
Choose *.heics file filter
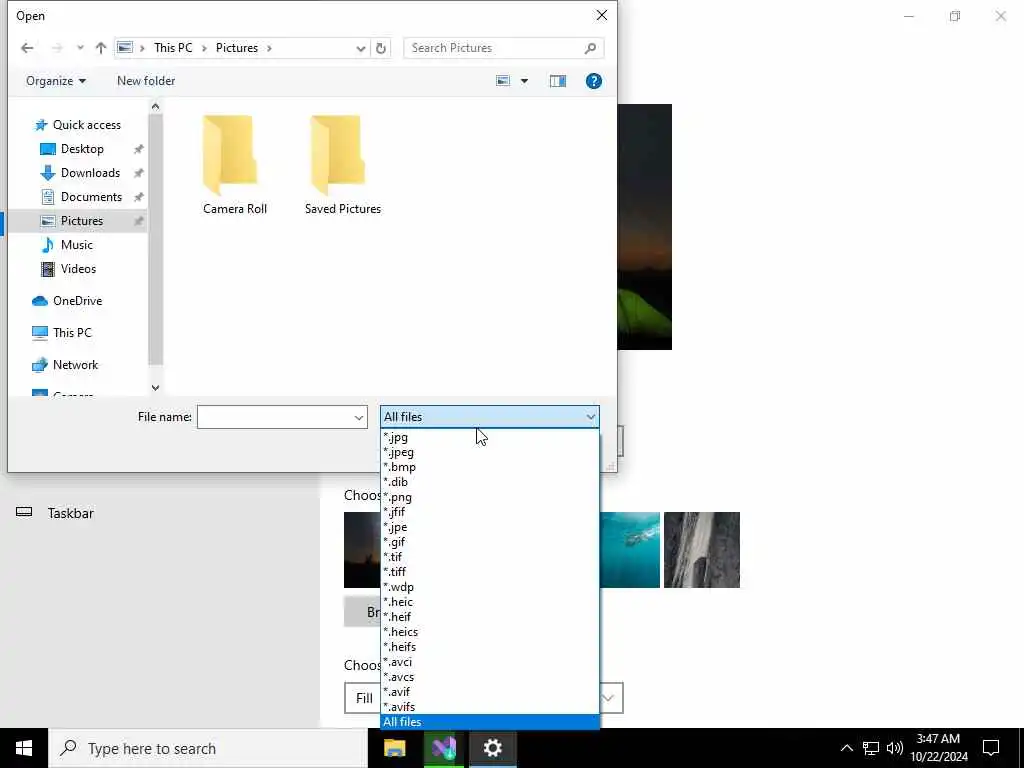(x=489, y=633)
